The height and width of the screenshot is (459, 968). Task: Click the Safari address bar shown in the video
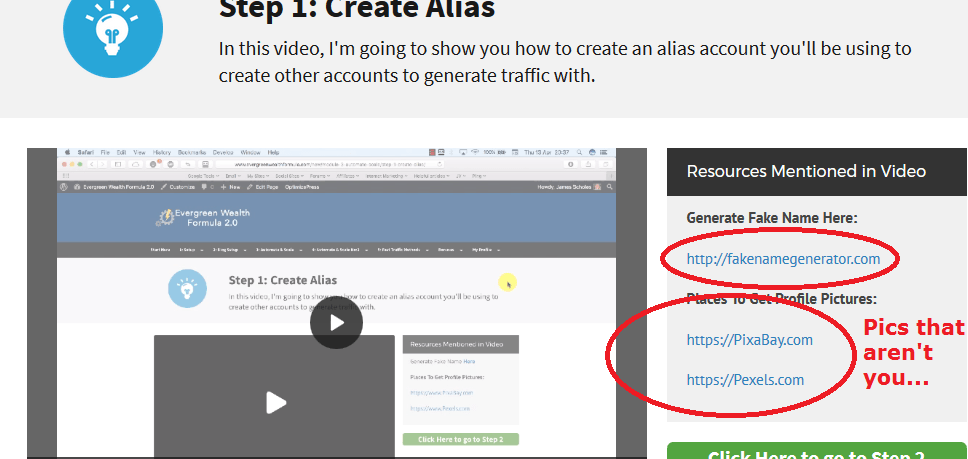coord(329,165)
